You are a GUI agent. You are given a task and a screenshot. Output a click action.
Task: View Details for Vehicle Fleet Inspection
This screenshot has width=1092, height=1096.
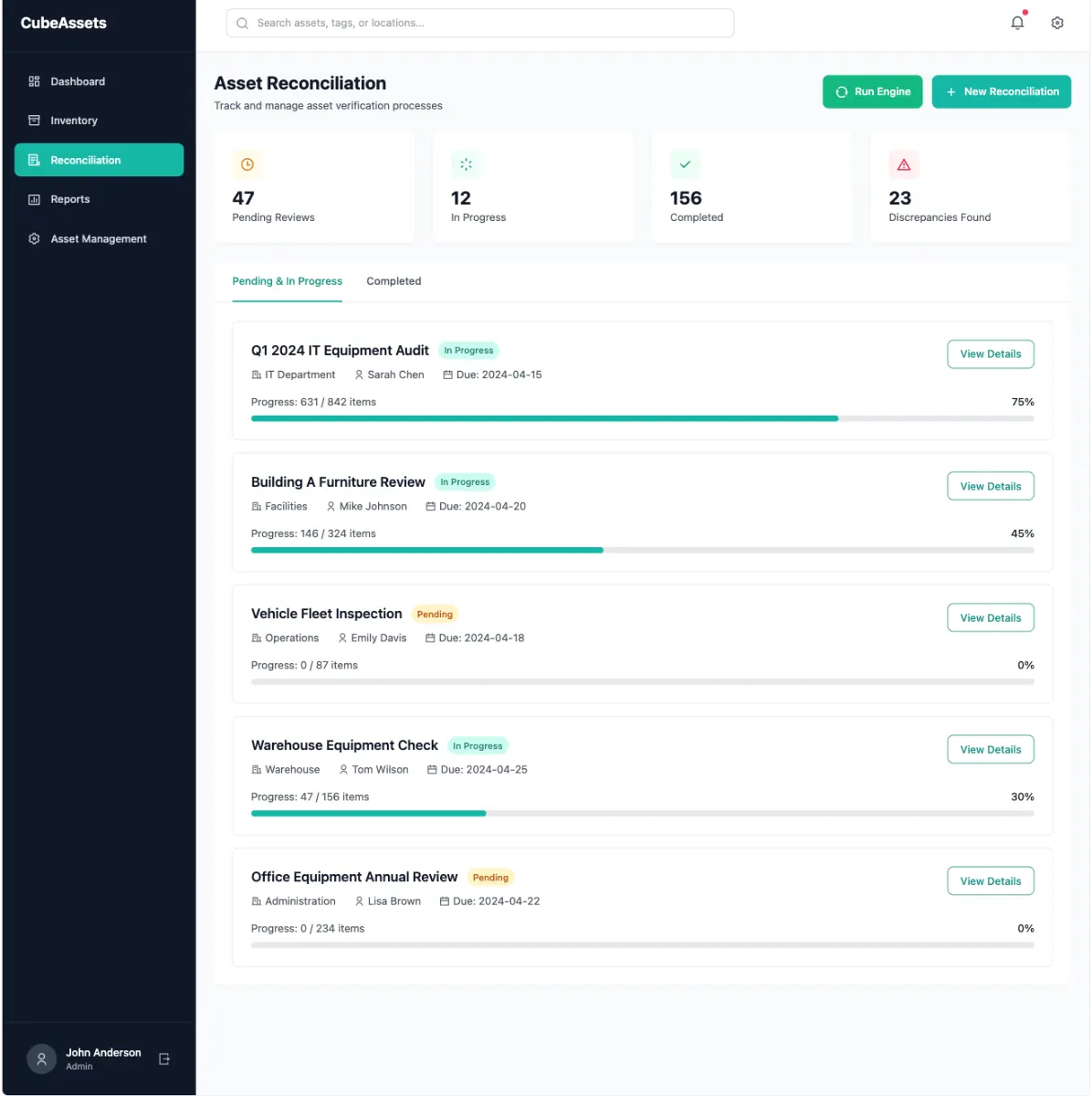click(990, 617)
